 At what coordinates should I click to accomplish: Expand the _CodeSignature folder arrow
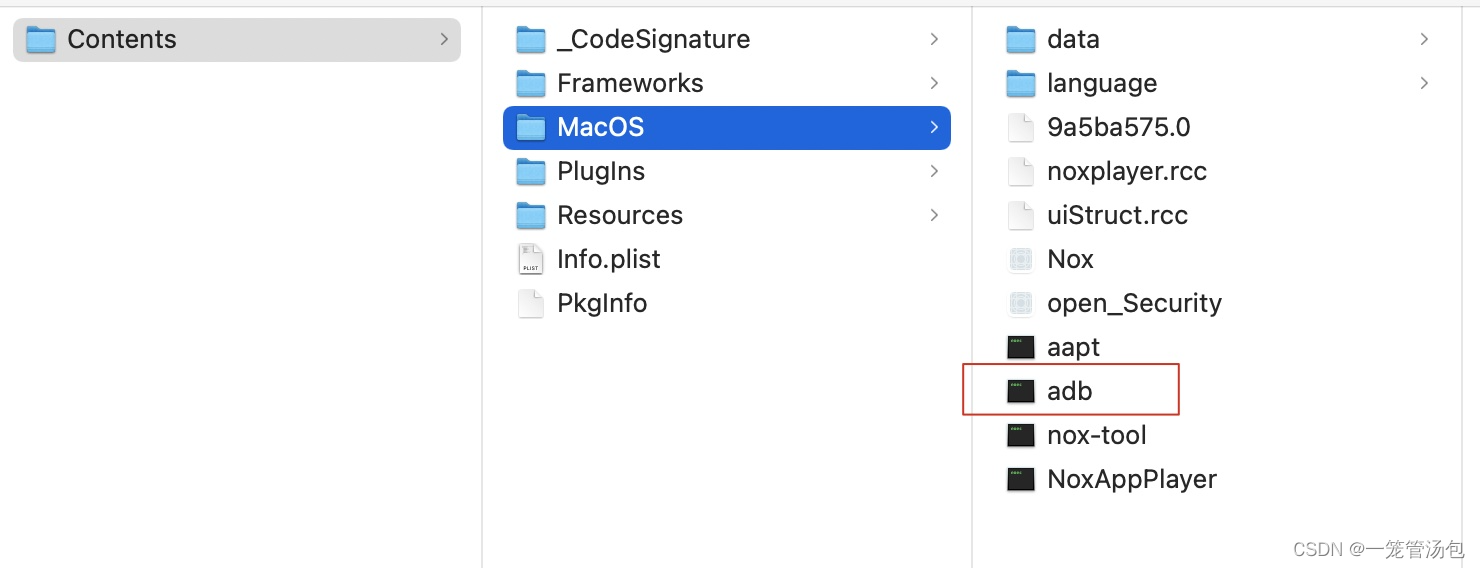[x=934, y=39]
